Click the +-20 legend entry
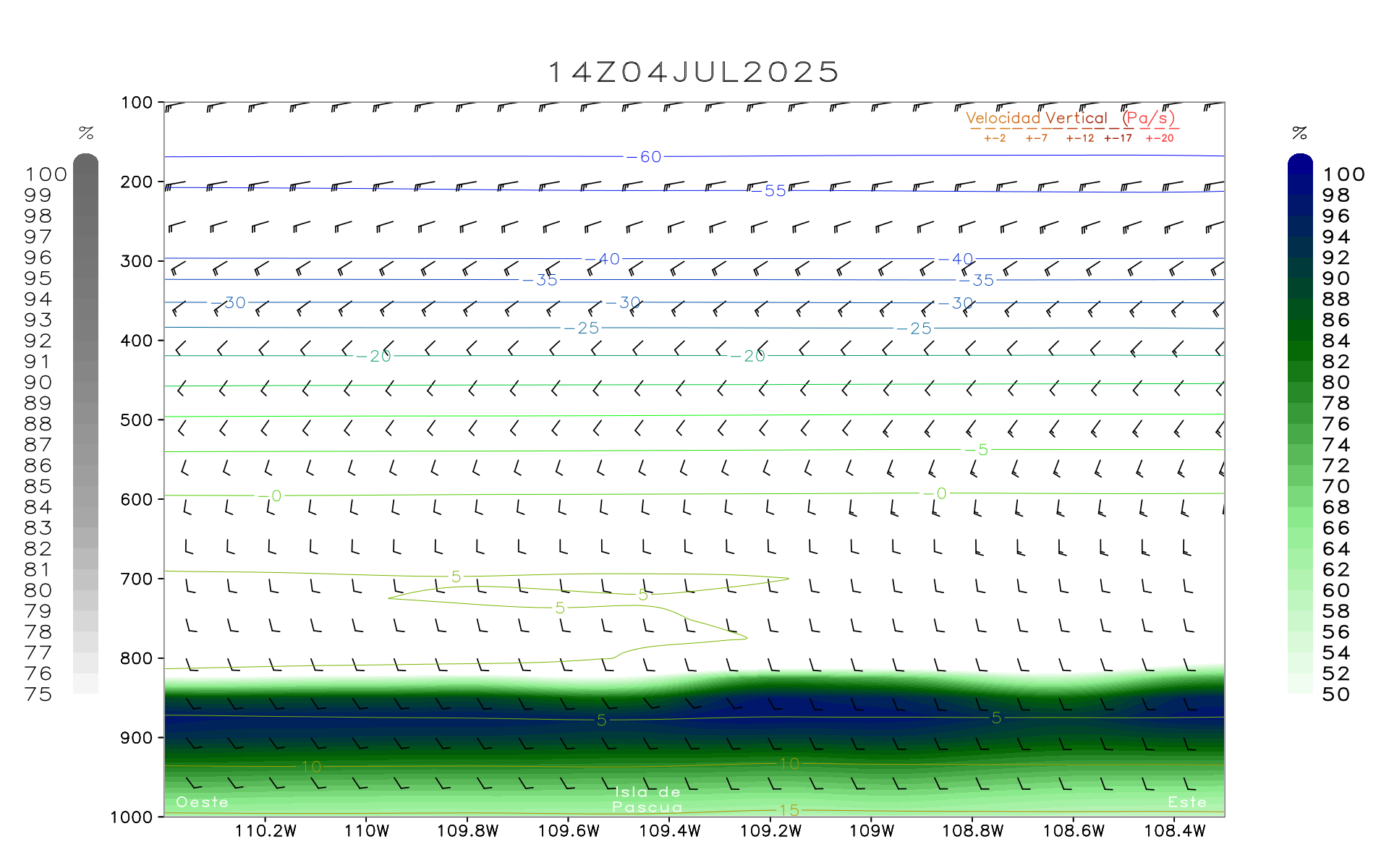The width and height of the screenshot is (1389, 868). pos(1160,138)
